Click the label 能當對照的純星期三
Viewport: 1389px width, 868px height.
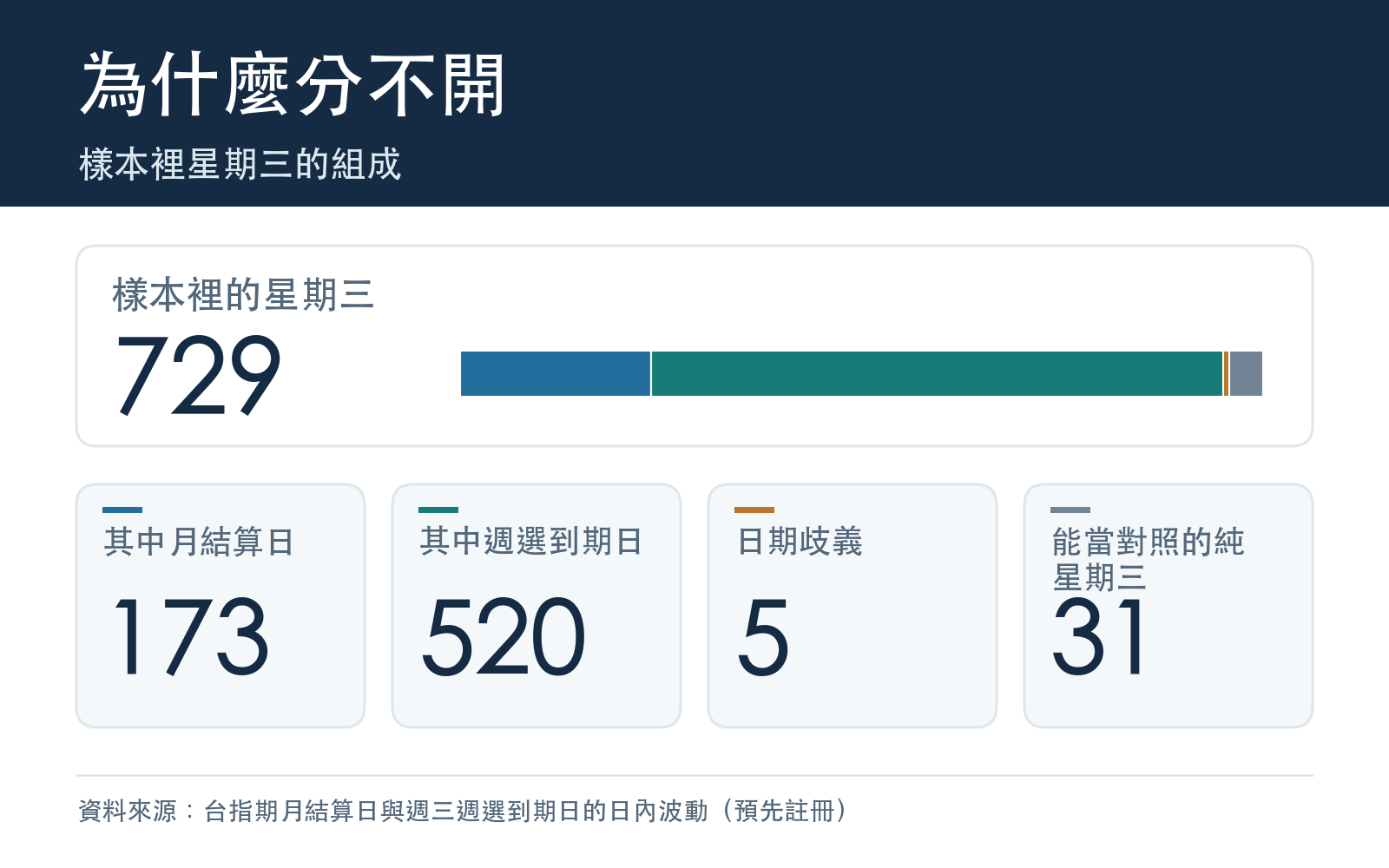(x=1148, y=559)
